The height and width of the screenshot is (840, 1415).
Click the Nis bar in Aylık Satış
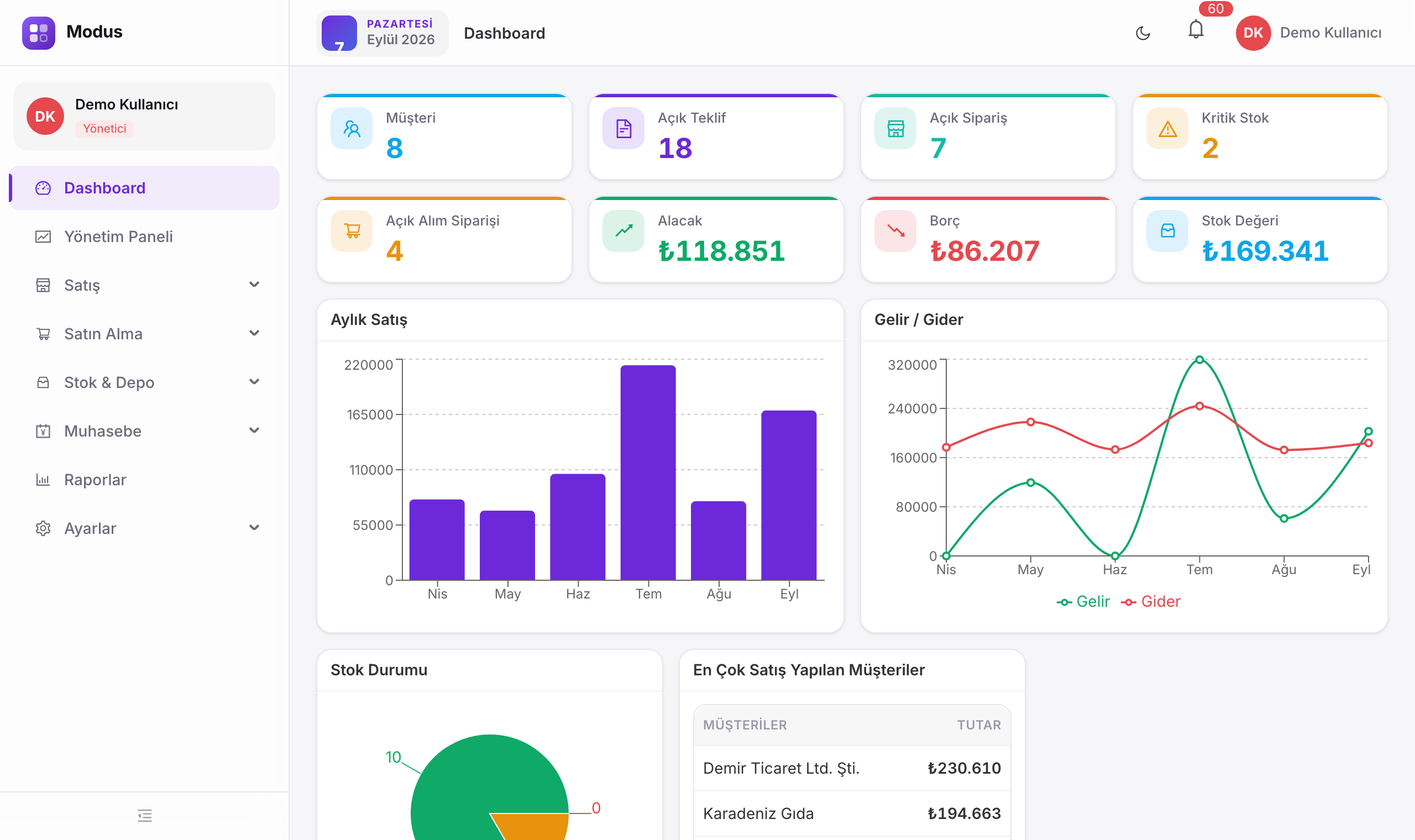[x=437, y=540]
